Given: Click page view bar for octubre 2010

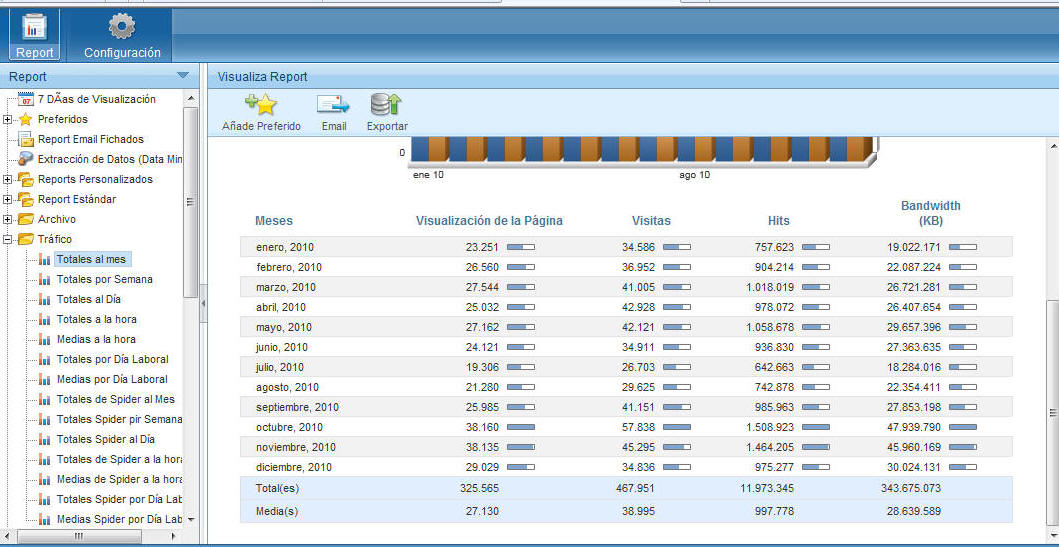Looking at the screenshot, I should click(521, 427).
